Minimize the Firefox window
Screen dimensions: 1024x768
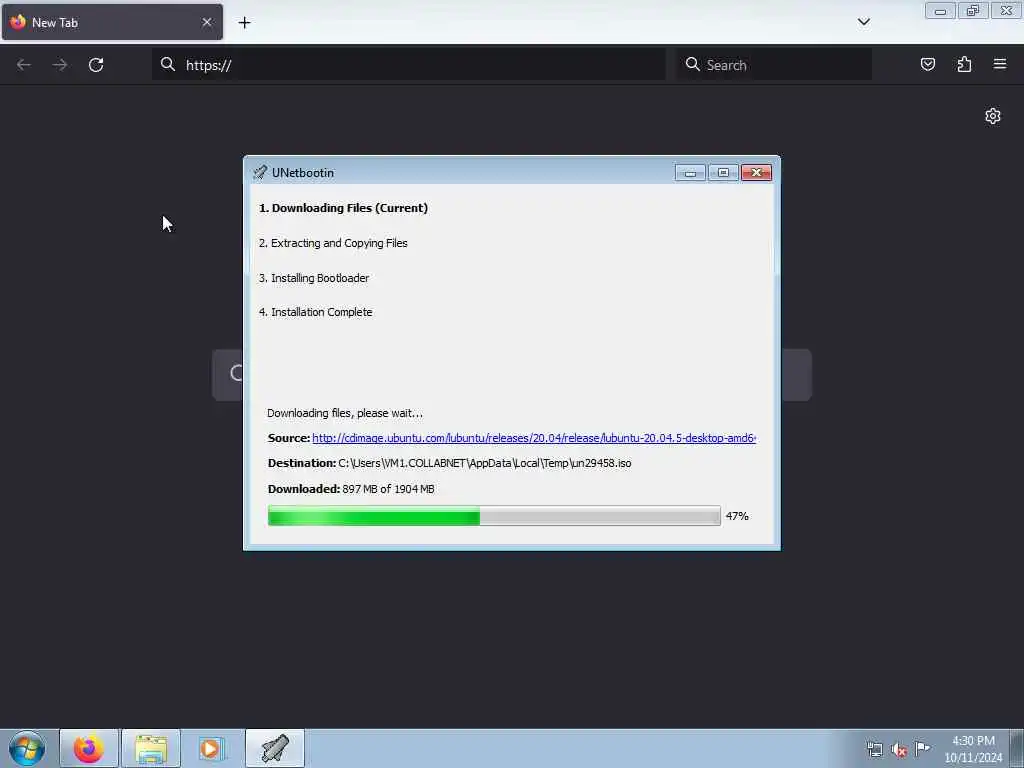coord(940,10)
